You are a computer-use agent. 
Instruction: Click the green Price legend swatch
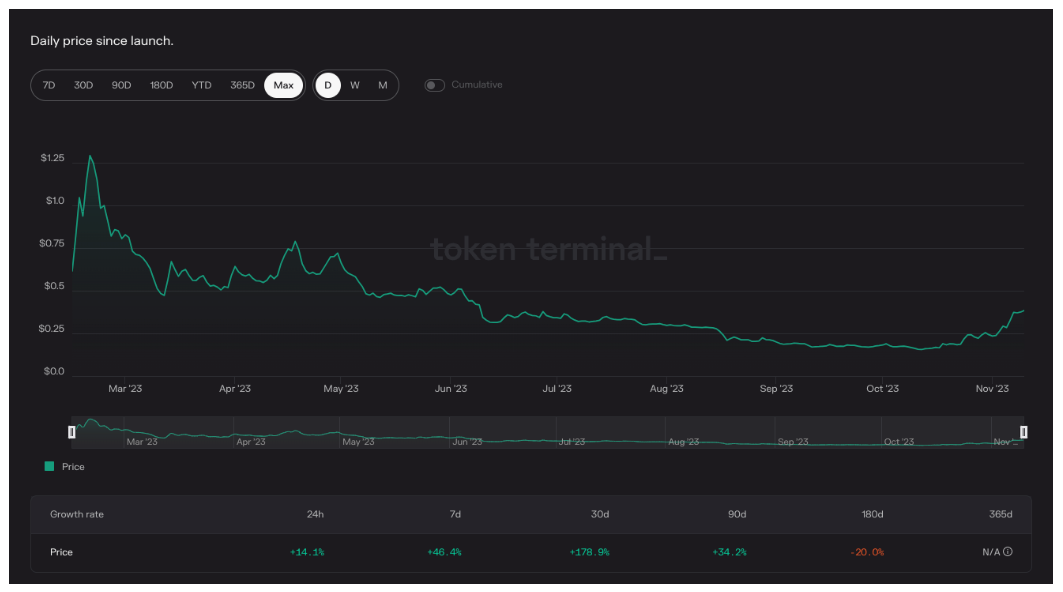click(x=49, y=467)
